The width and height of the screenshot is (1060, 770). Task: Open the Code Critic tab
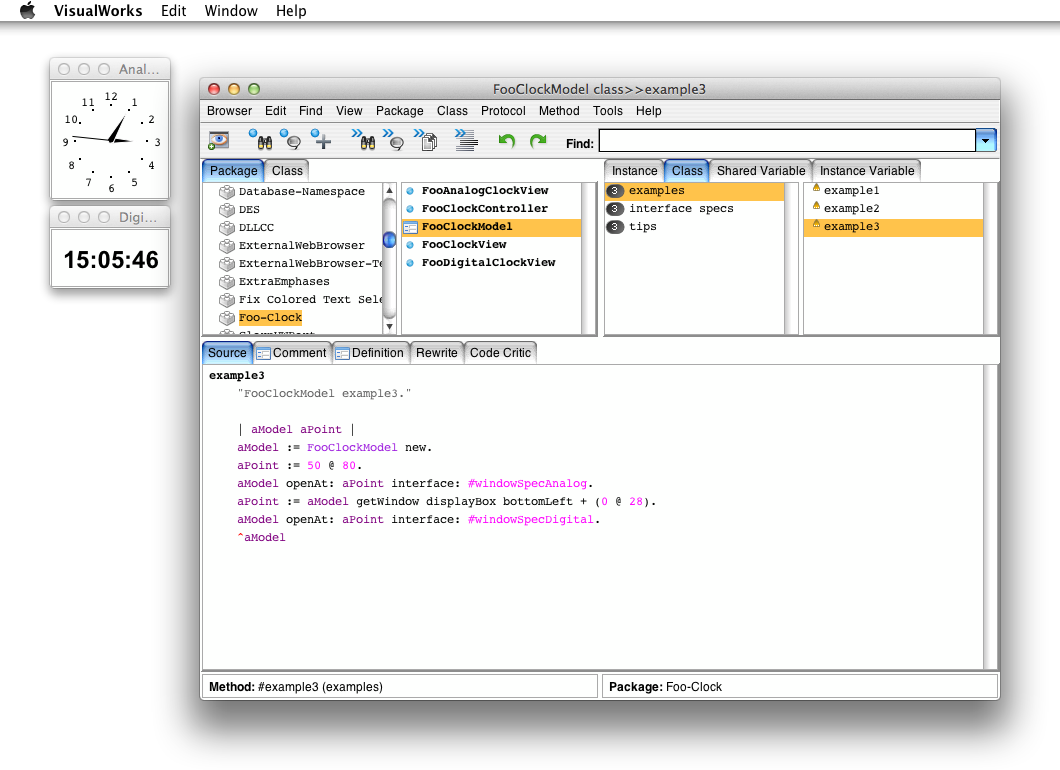(x=500, y=353)
